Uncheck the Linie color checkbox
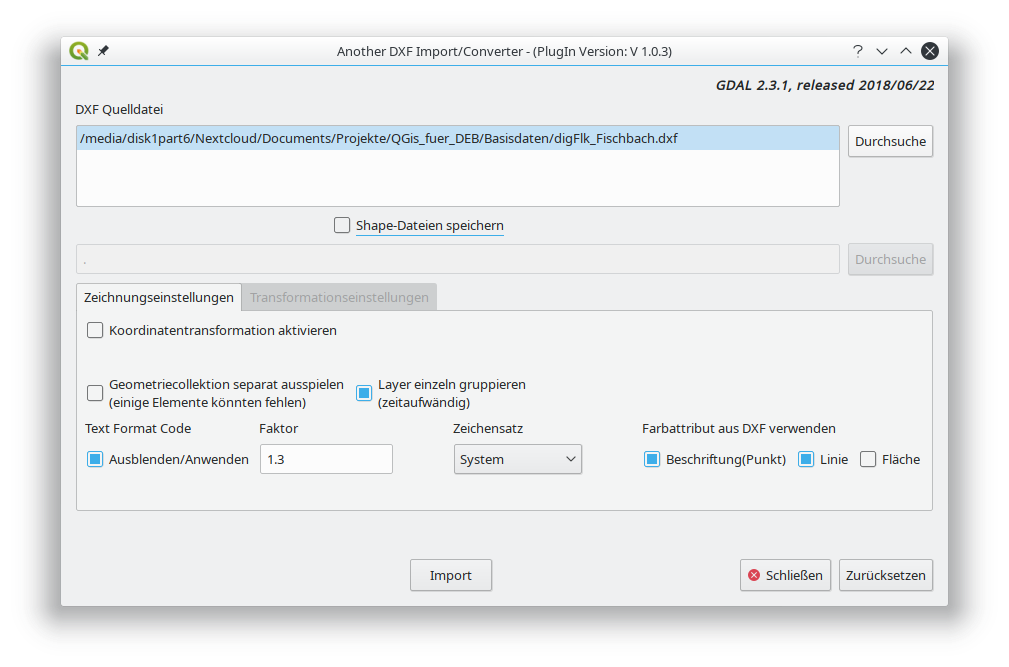The width and height of the screenshot is (1009, 667). pos(806,459)
